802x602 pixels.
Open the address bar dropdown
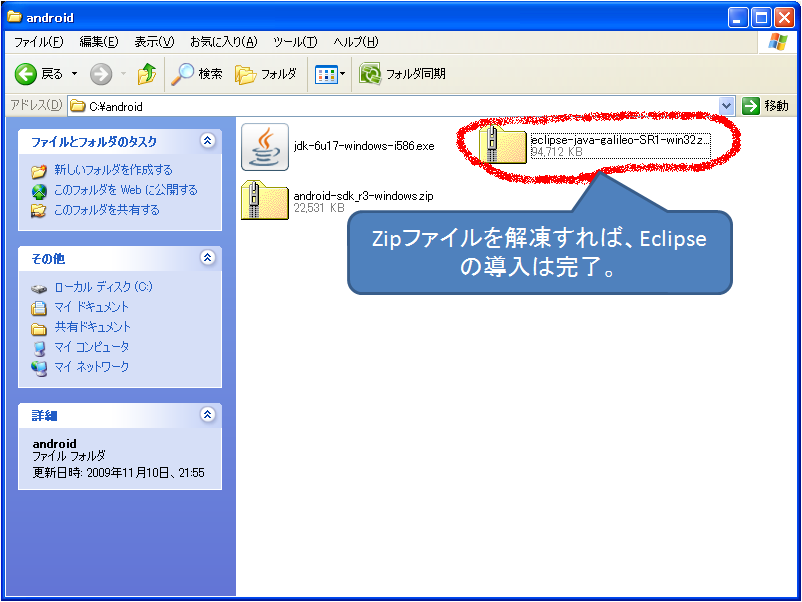pos(726,106)
